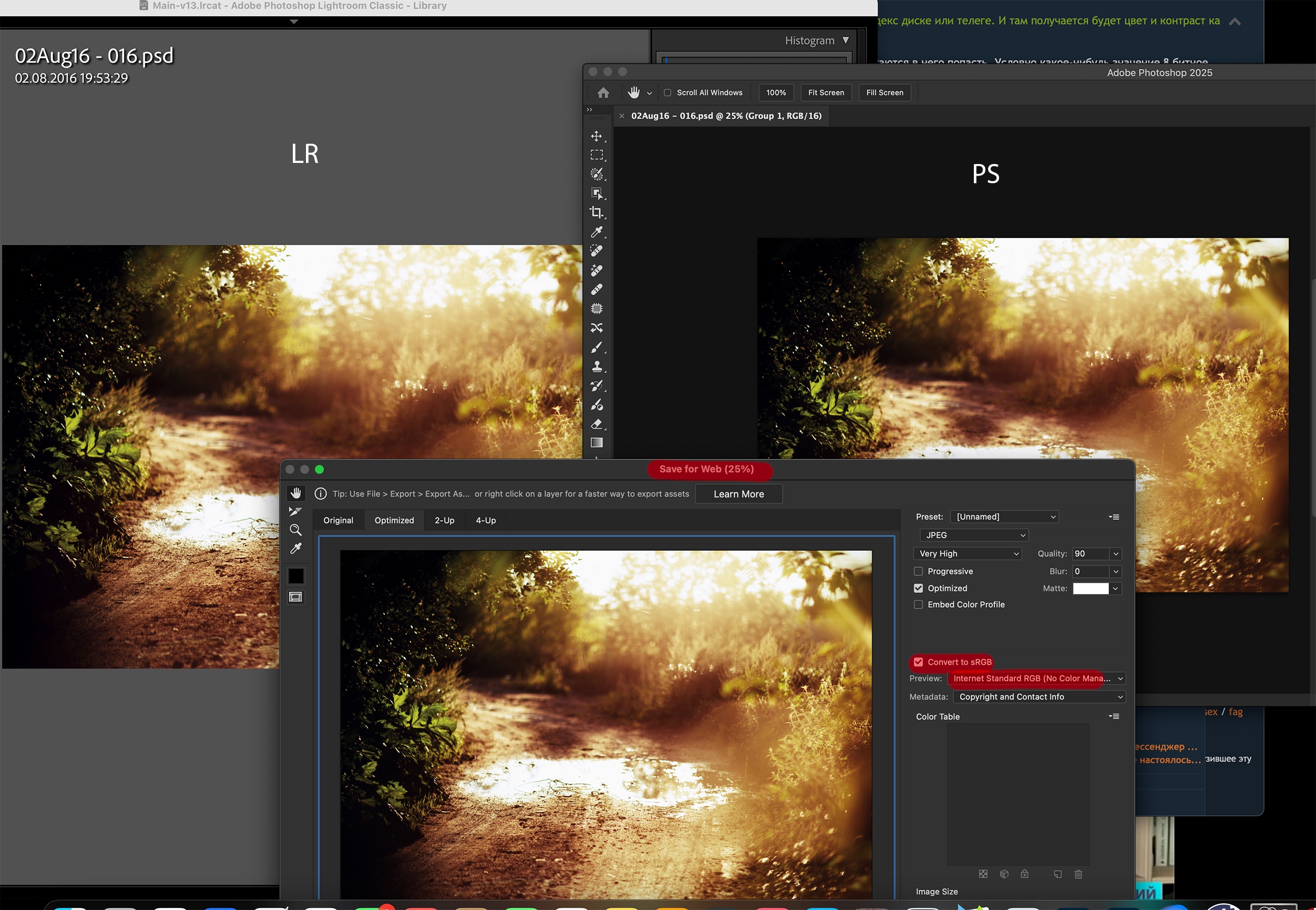Viewport: 1316px width, 910px height.
Task: Select the Move tool in Photoshop toolbar
Action: pyautogui.click(x=596, y=135)
